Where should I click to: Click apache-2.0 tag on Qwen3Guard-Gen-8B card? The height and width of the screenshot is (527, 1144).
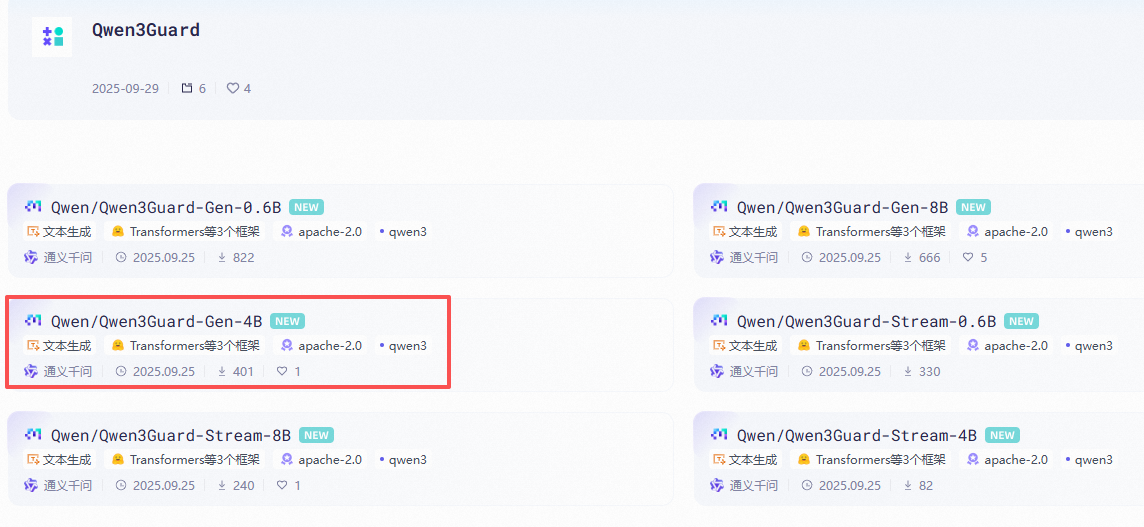tap(1007, 232)
